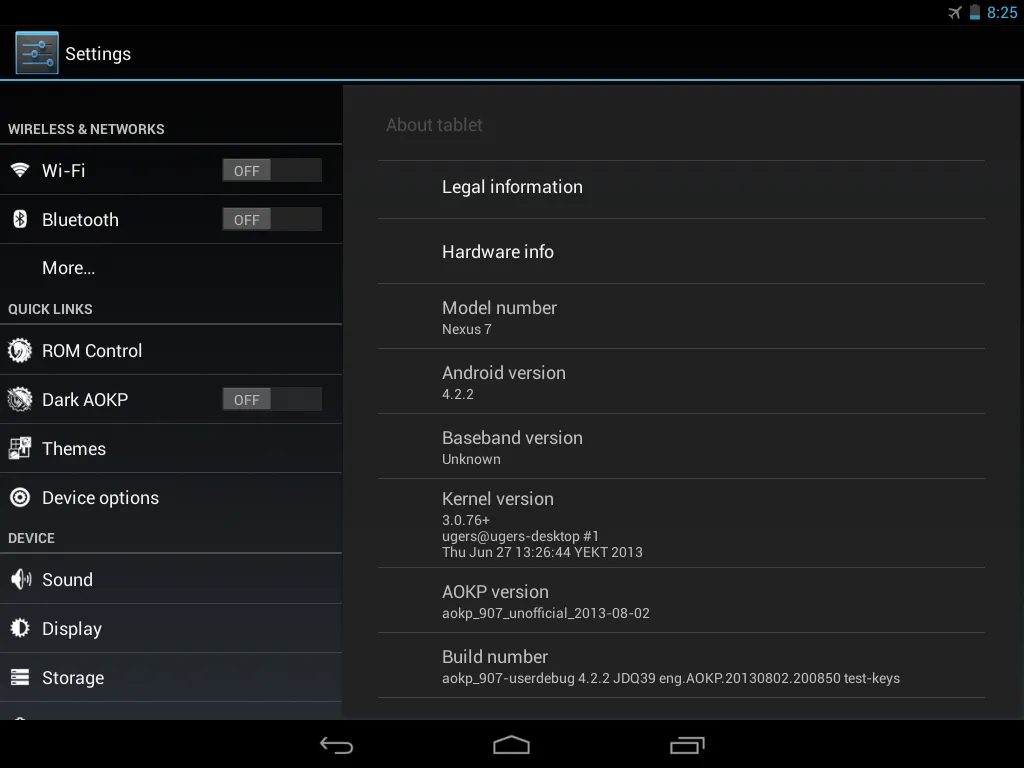Click the Dark AOKP label
1024x768 pixels.
[x=85, y=399]
